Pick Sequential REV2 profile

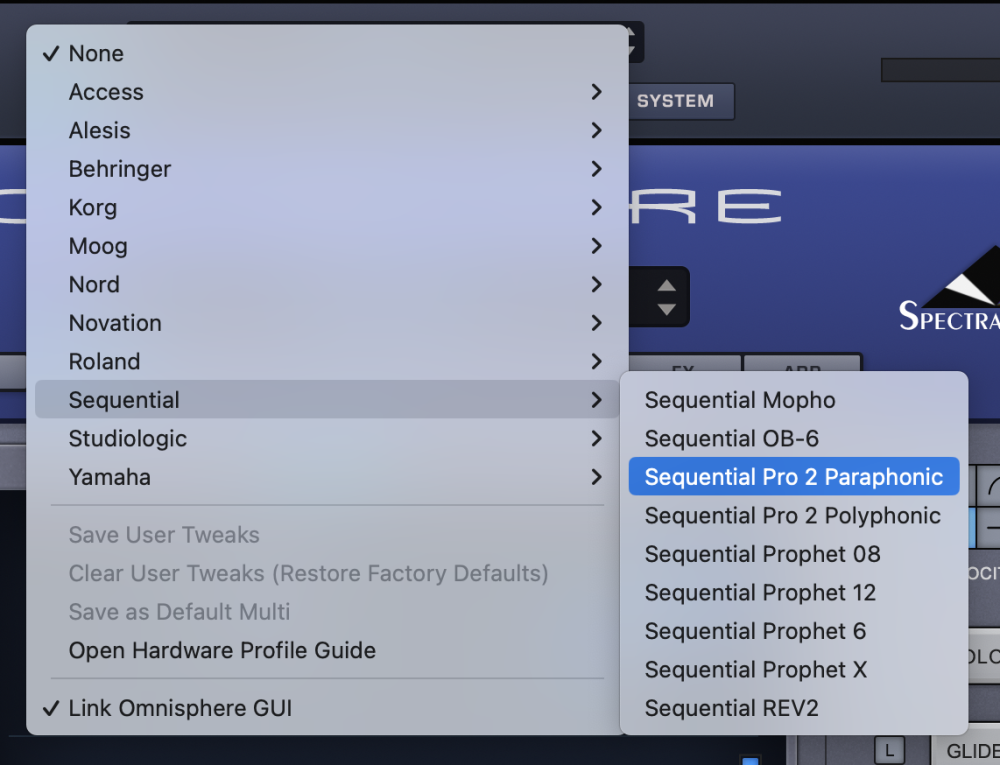pos(731,709)
